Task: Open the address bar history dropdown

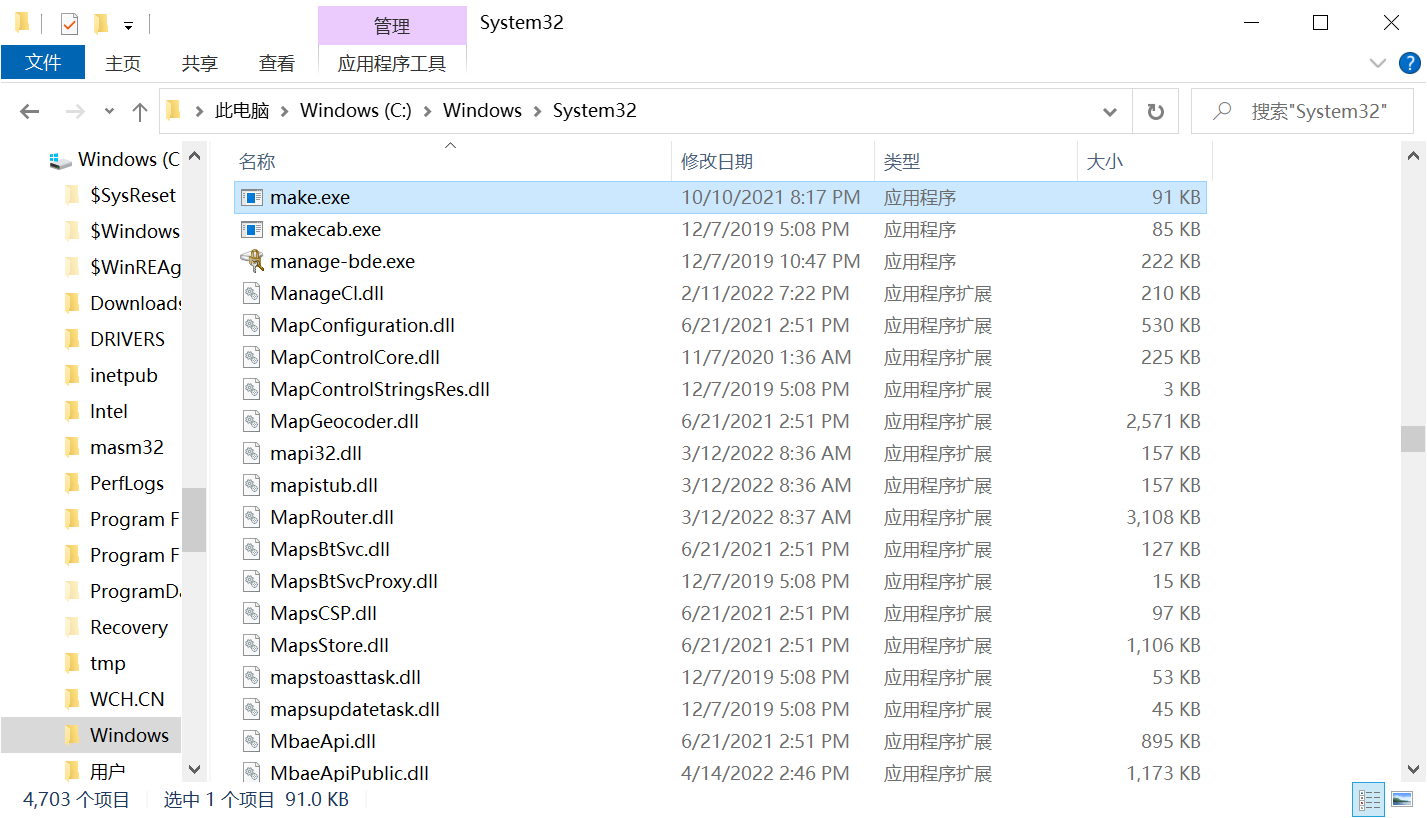Action: [x=1110, y=111]
